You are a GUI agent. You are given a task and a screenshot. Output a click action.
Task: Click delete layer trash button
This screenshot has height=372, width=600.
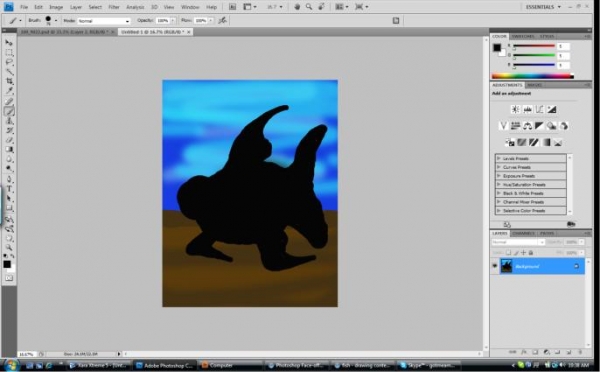580,352
